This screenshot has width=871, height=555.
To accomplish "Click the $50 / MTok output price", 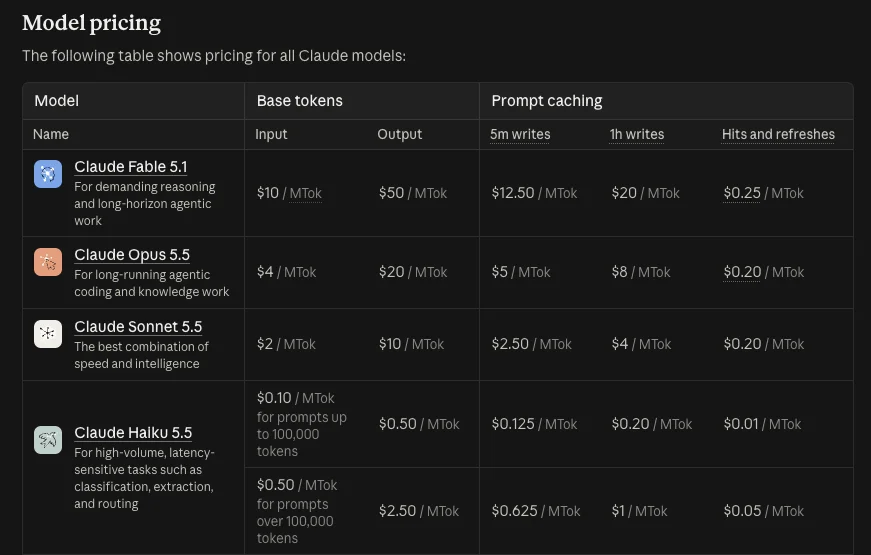I will point(413,193).
